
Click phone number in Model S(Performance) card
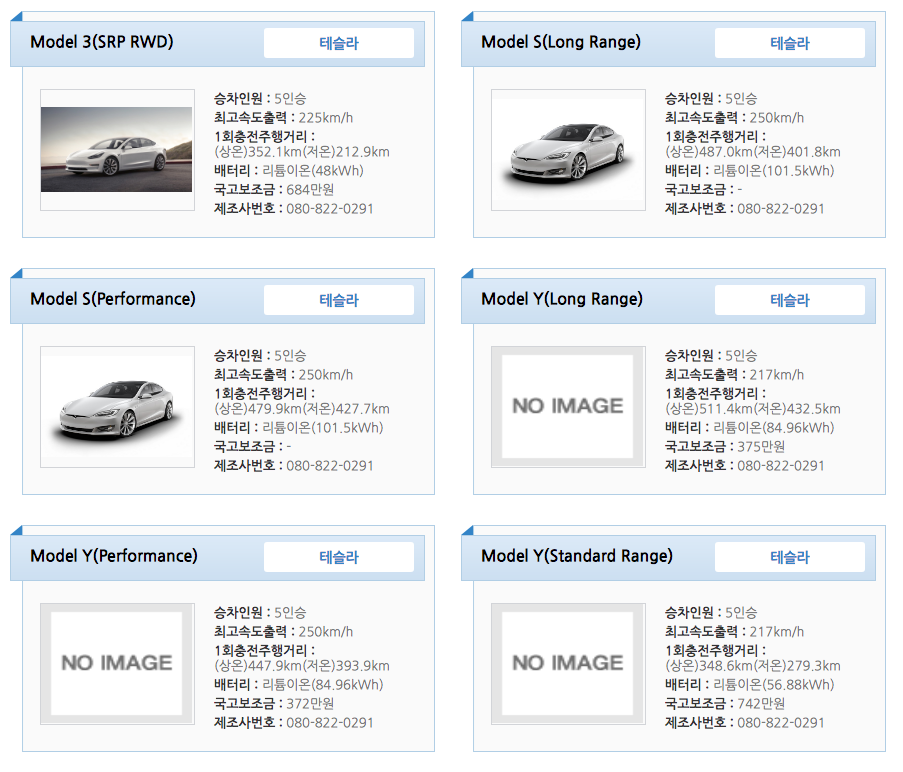(330, 466)
